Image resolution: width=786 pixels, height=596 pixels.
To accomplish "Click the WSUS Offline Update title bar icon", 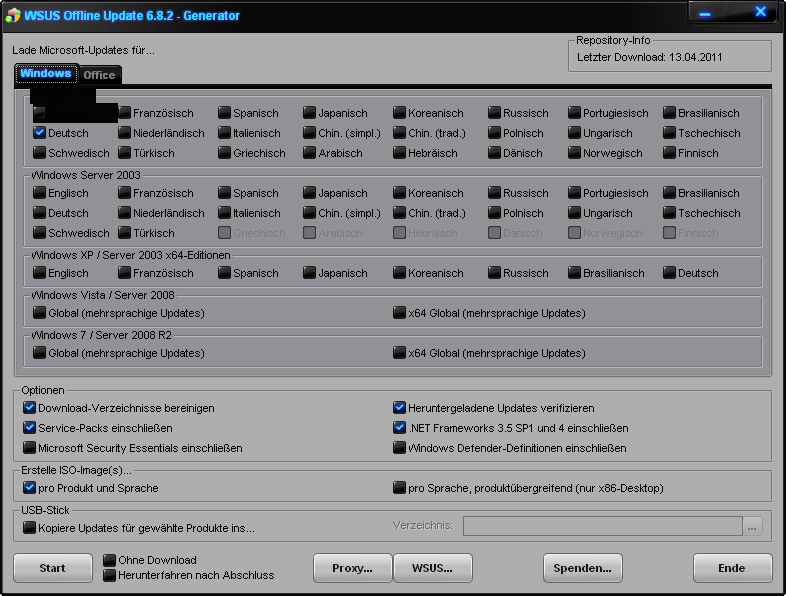I will pyautogui.click(x=13, y=15).
